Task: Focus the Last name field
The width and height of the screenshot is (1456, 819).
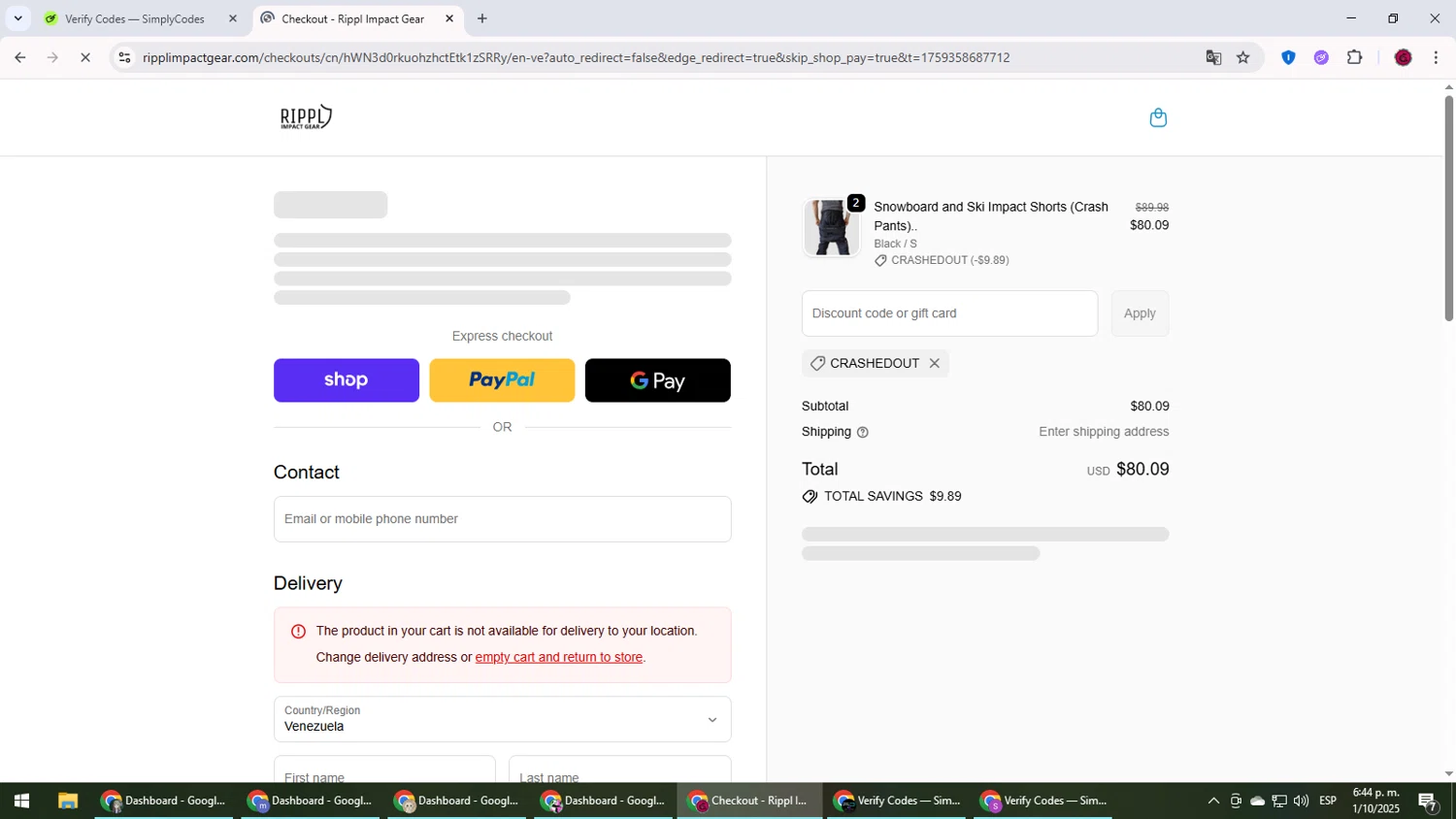Action: coord(619,770)
